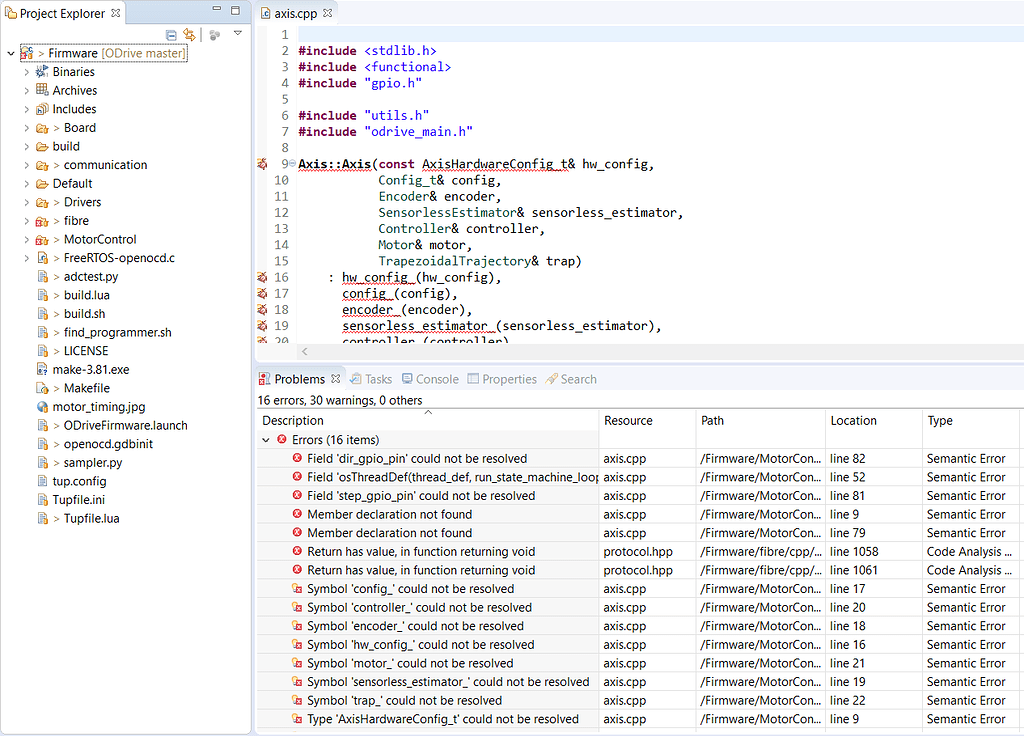The image size is (1024, 736).
Task: Sort problems by the Location column header
Action: [853, 421]
